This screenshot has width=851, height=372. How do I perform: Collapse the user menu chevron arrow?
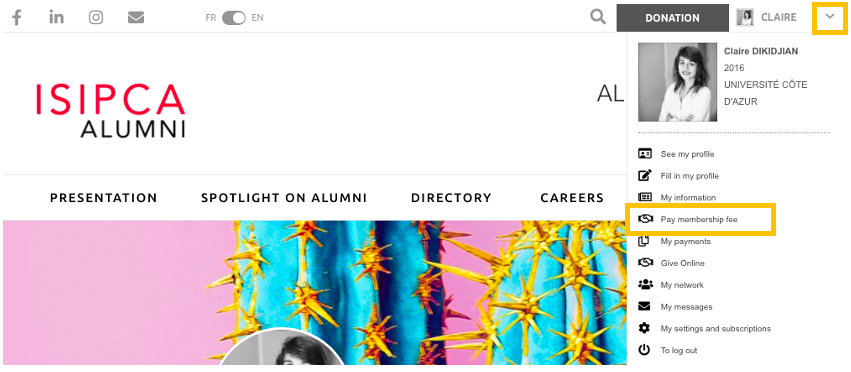tap(830, 17)
